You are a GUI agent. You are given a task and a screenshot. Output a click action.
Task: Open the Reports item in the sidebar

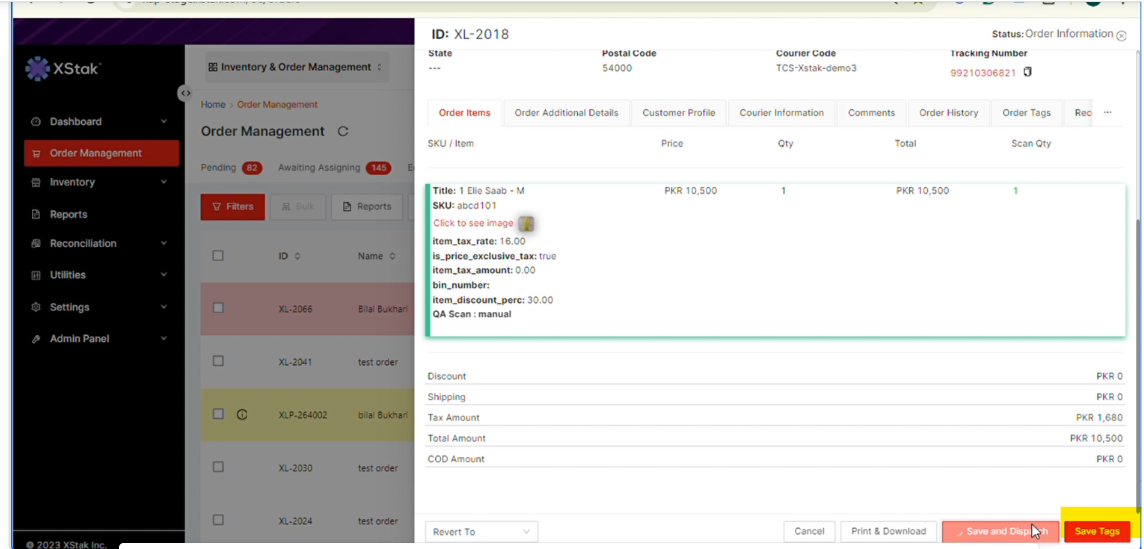click(x=68, y=214)
